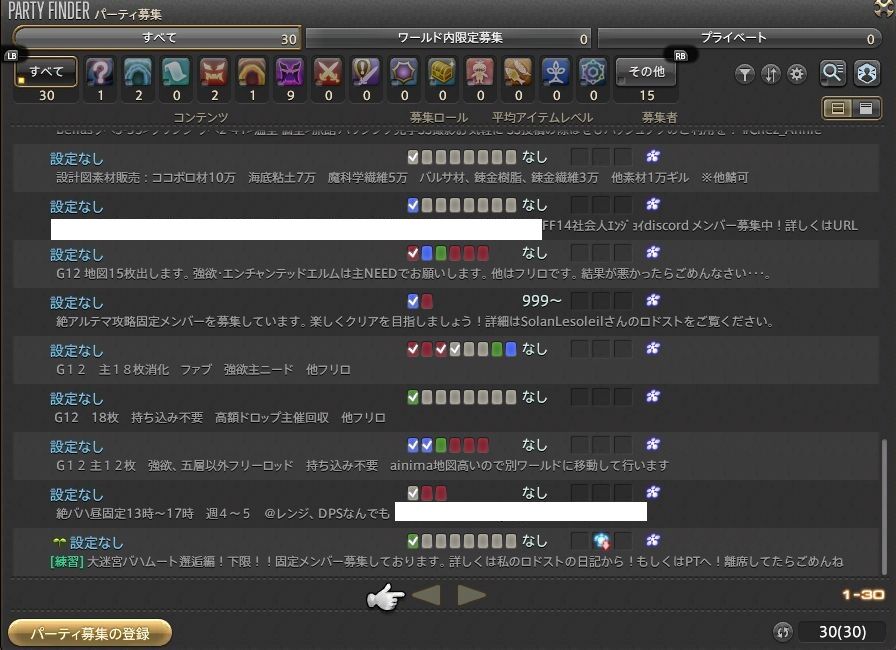The height and width of the screenshot is (650, 896).
Task: Select the Field Operations gear-shaped category icon
Action: pos(593,72)
